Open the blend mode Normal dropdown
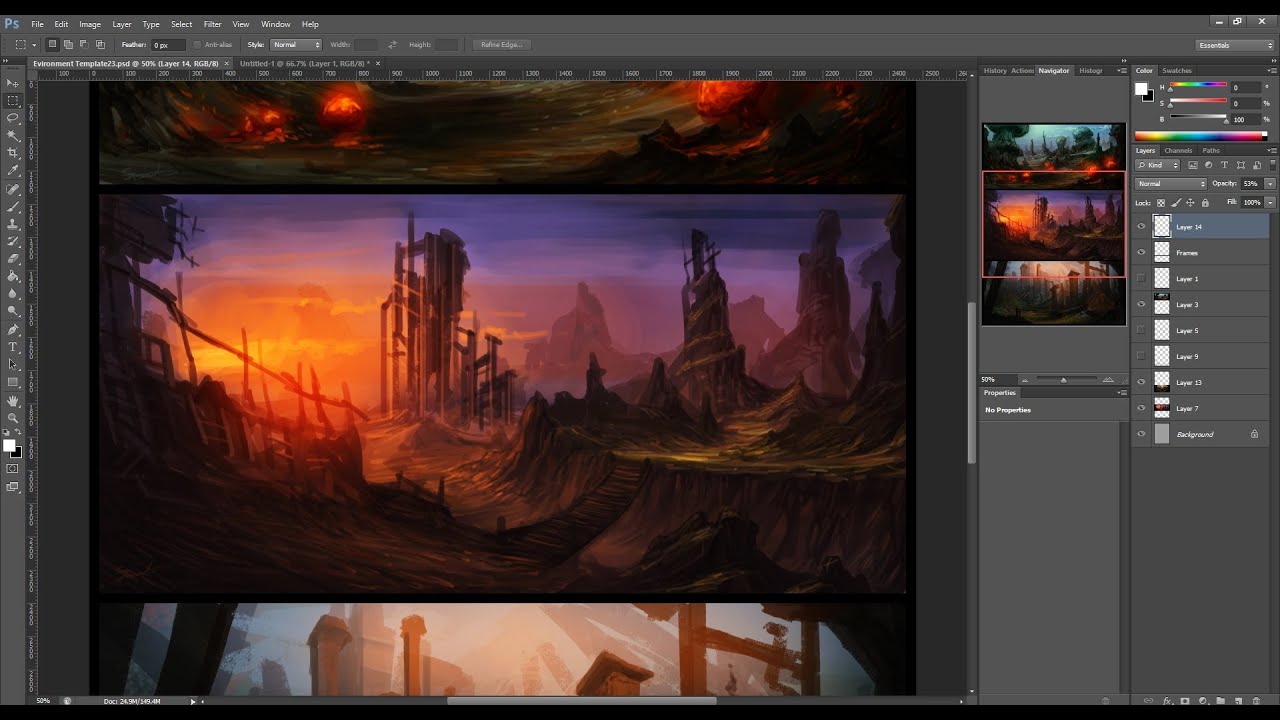 [1171, 184]
